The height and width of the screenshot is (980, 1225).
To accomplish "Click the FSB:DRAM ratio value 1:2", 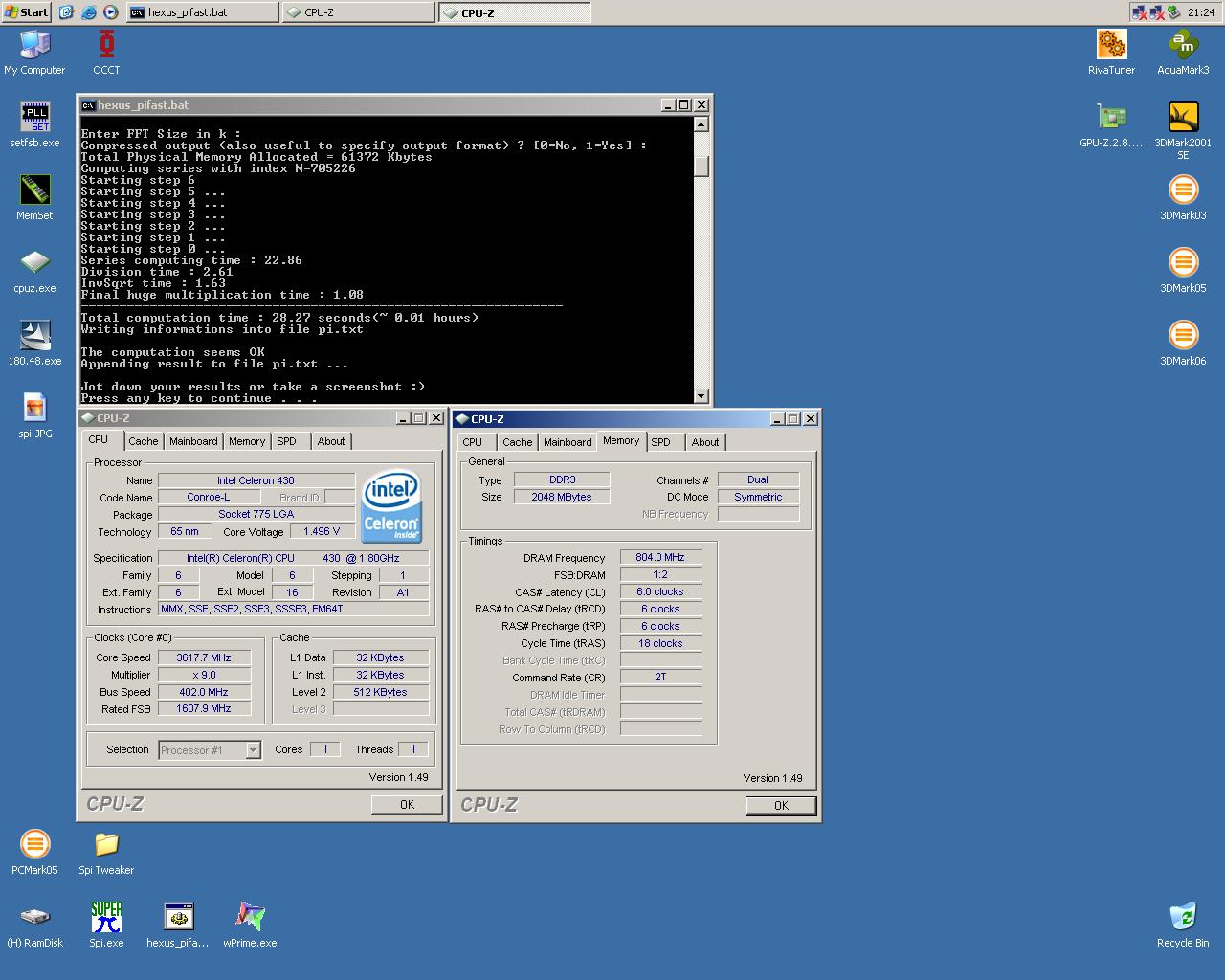I will [660, 574].
